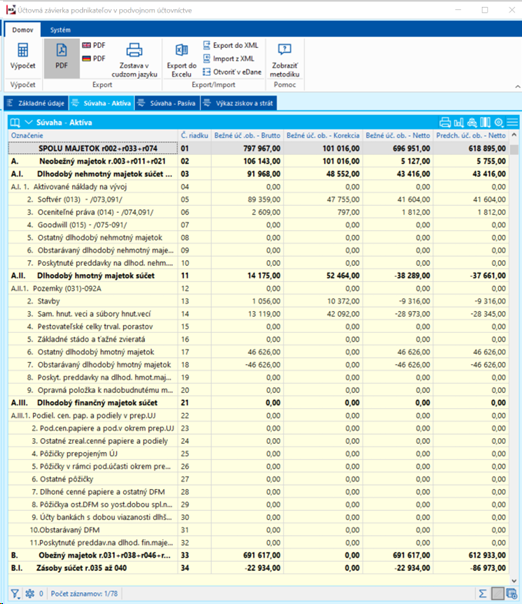The height and width of the screenshot is (604, 522).
Task: Click the gear icon in the status bar
Action: point(30,594)
